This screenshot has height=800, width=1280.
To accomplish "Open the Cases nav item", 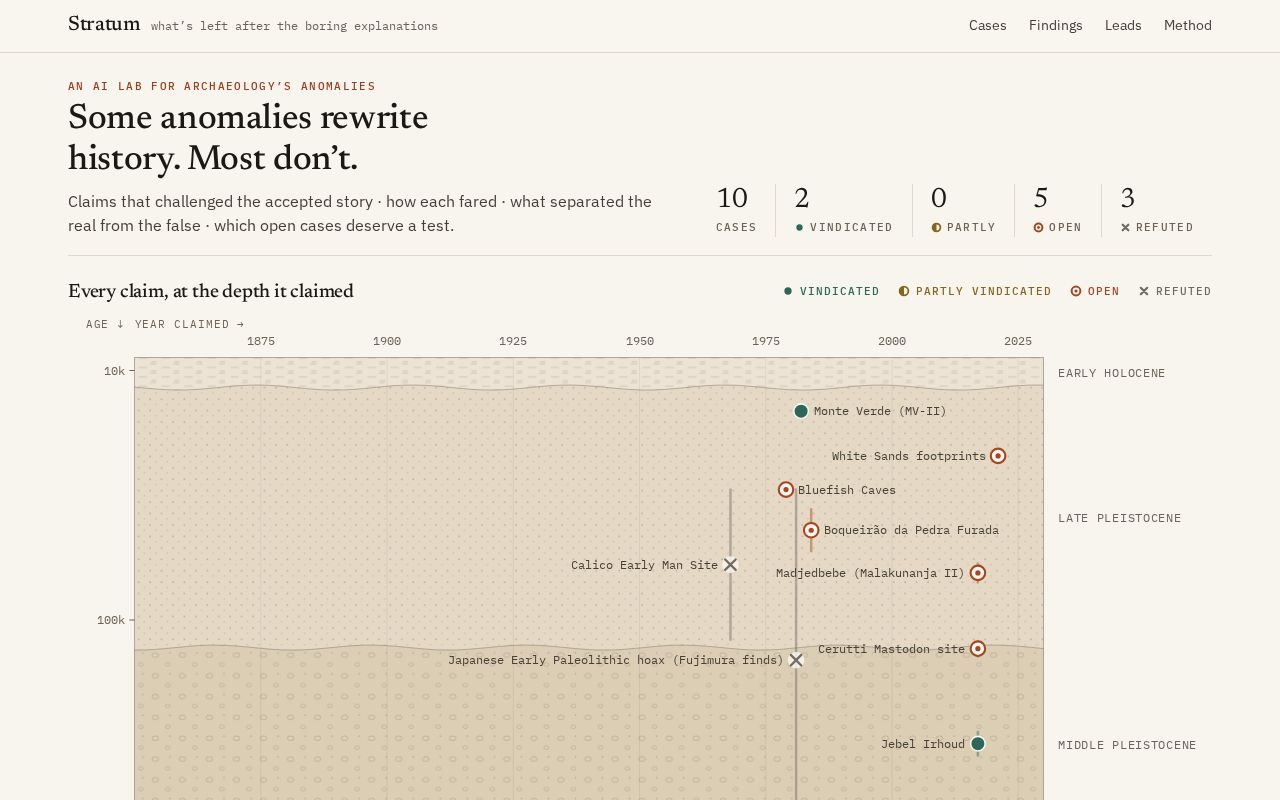I will [x=988, y=25].
